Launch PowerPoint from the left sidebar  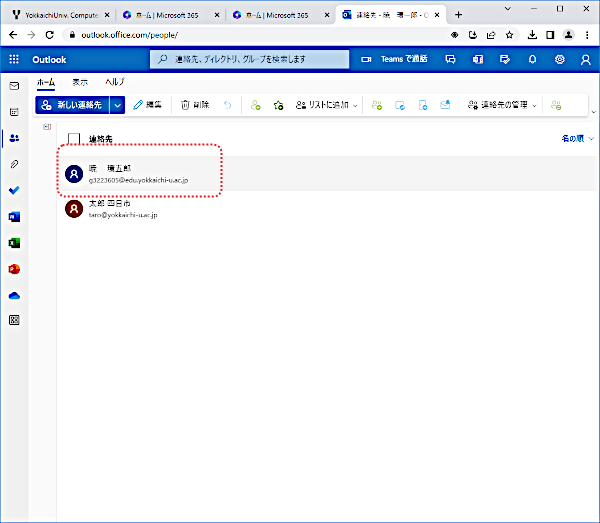pos(14,269)
